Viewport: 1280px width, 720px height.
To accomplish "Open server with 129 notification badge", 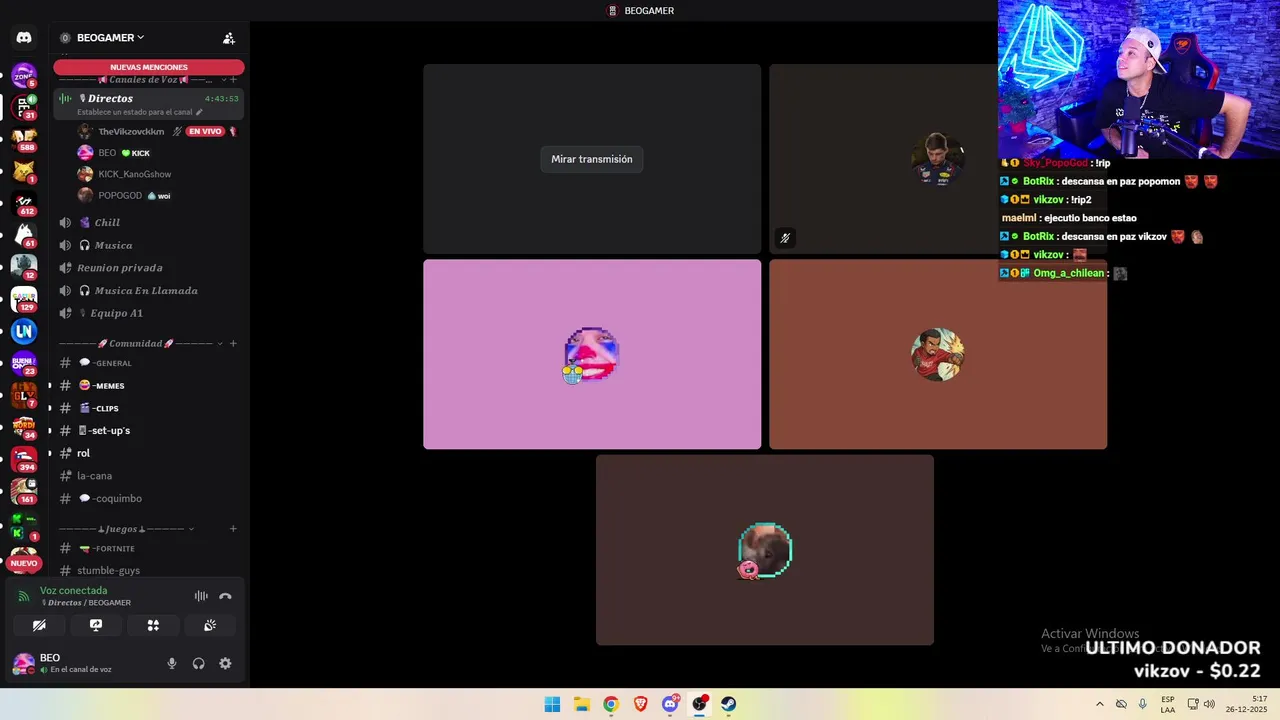I will [24, 298].
